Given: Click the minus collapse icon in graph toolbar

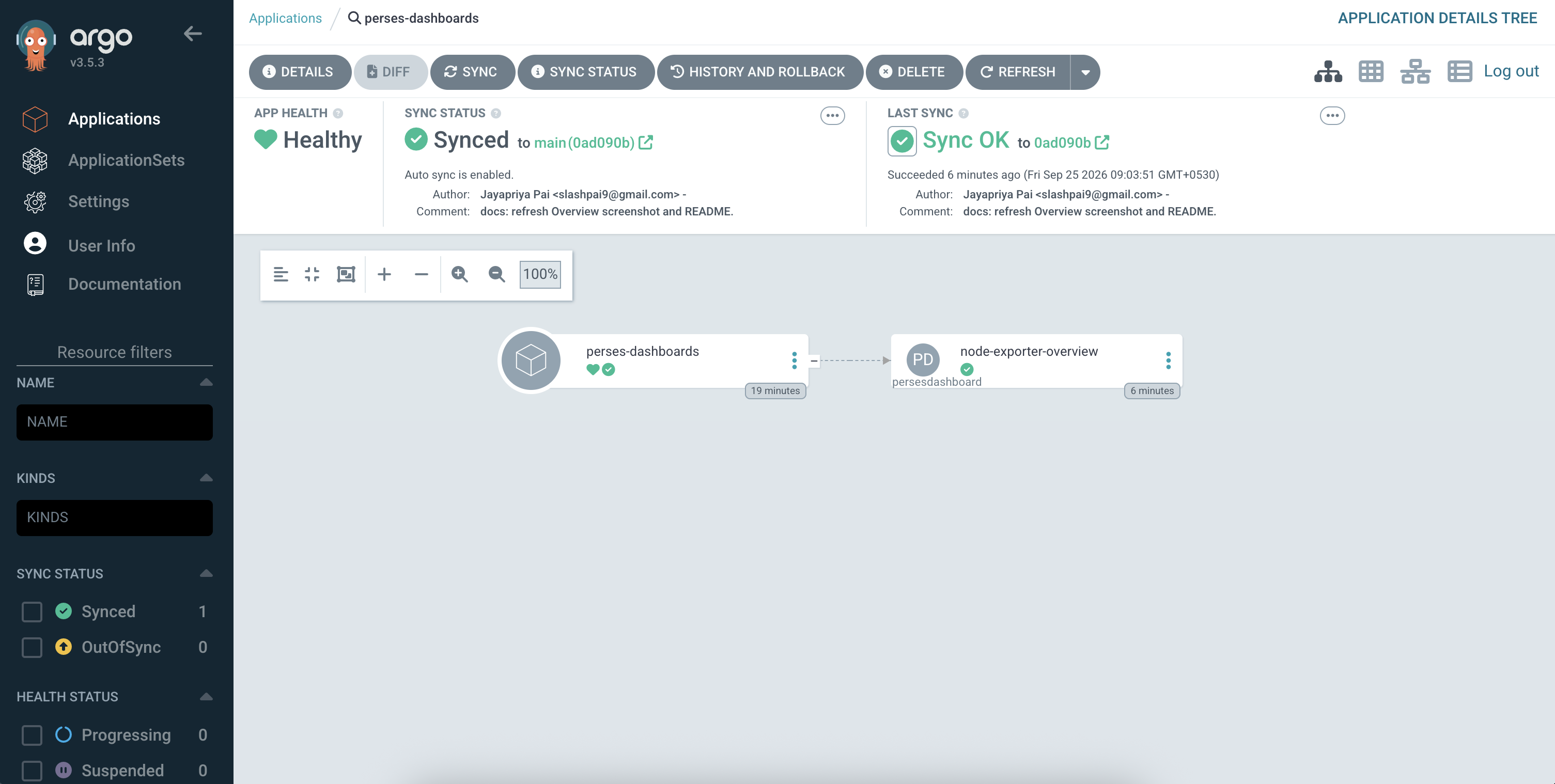Looking at the screenshot, I should pyautogui.click(x=422, y=274).
